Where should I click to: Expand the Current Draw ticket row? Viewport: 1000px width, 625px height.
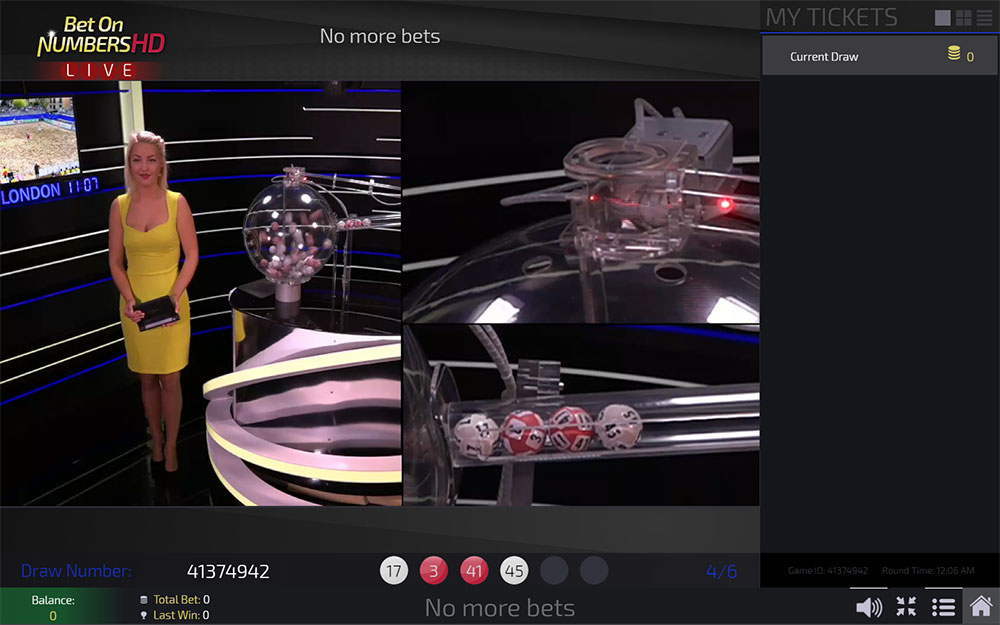pos(824,57)
